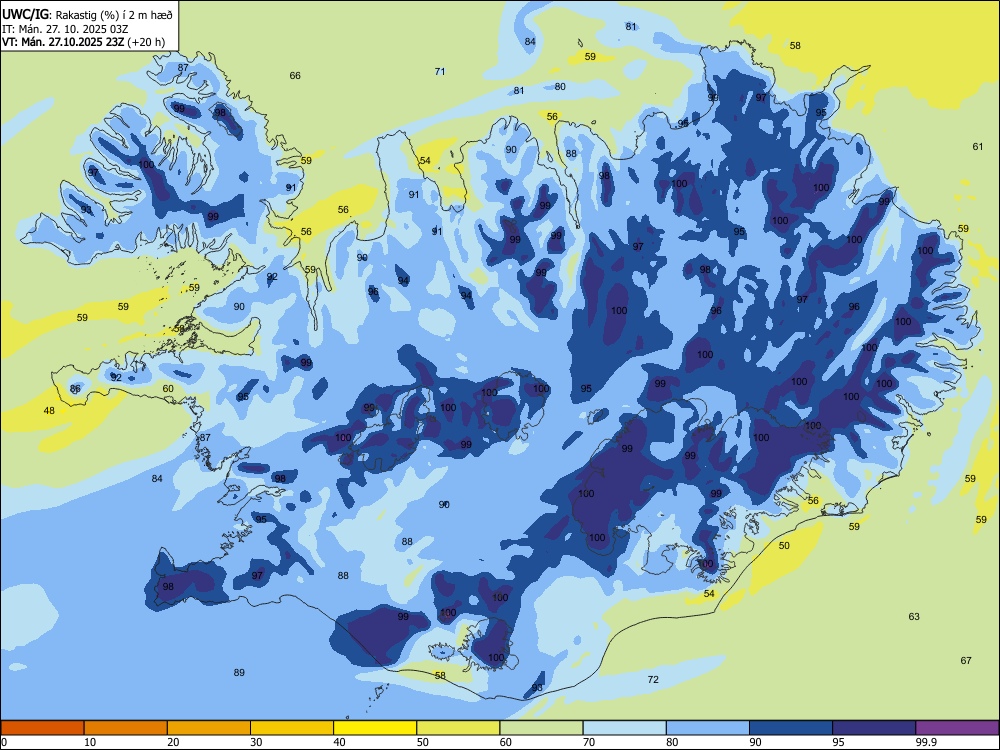Select the map value '80' off the north coast
Viewport: 1000px width, 750px height.
560,87
